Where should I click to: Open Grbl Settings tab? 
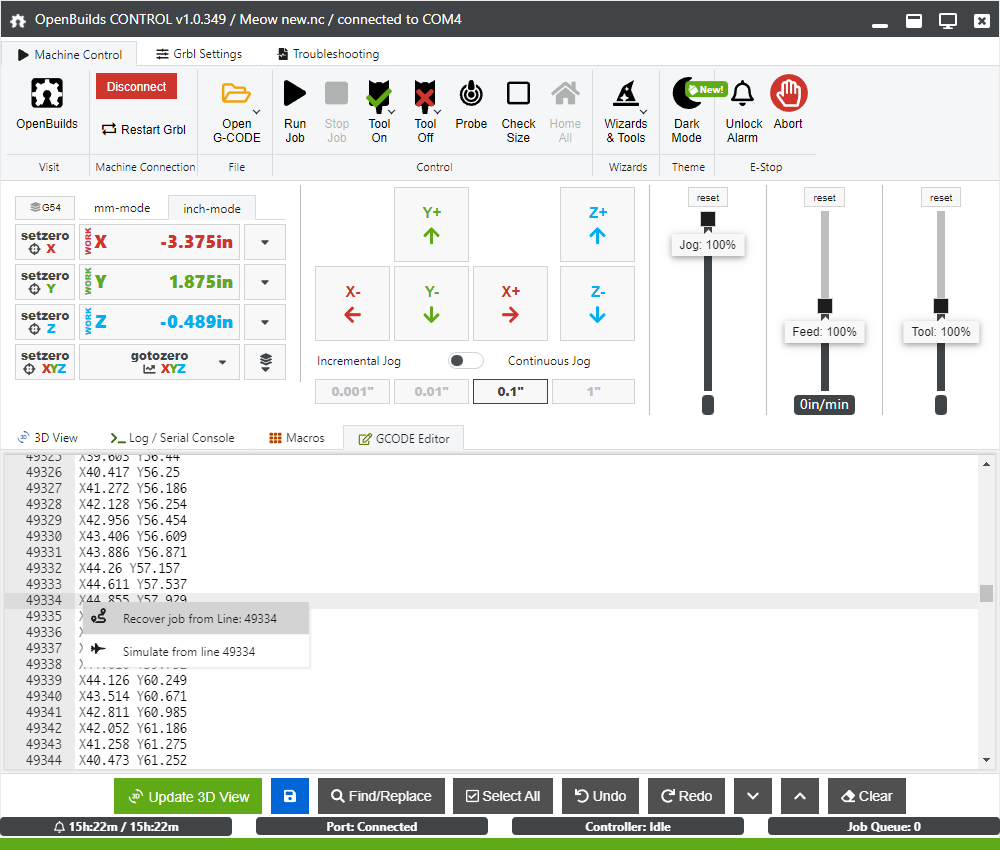tap(199, 54)
